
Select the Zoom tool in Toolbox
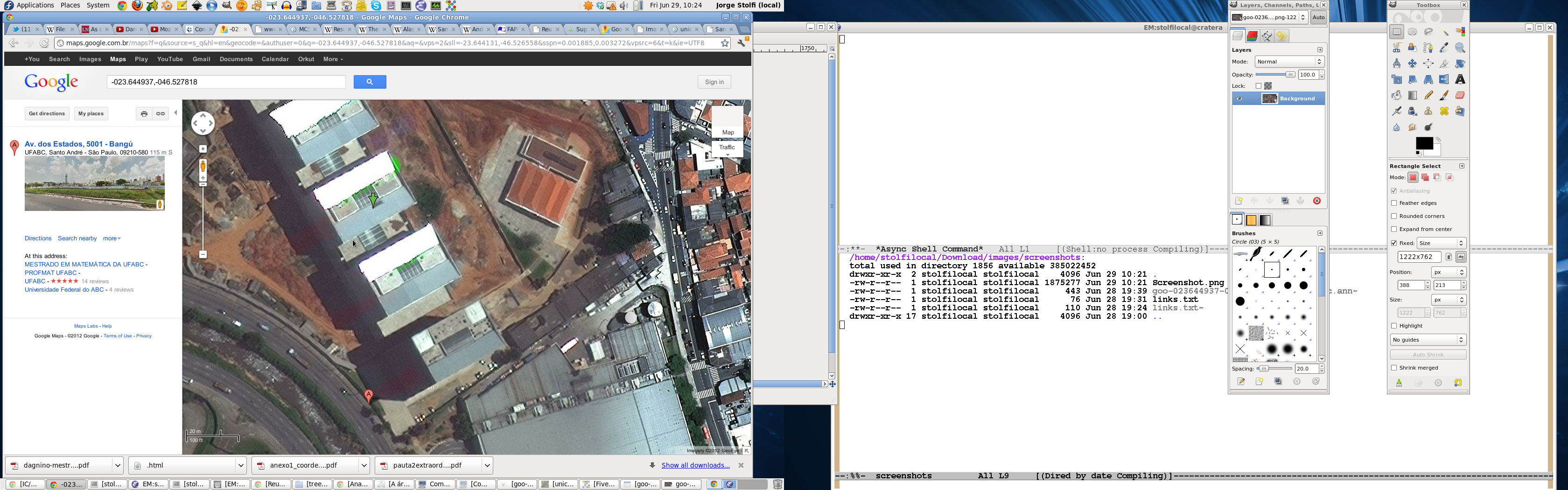coord(1460,48)
